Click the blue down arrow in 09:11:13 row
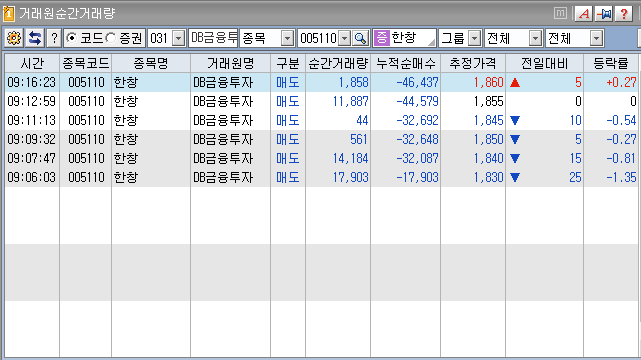Viewport: 641px width, 360px height. click(515, 121)
